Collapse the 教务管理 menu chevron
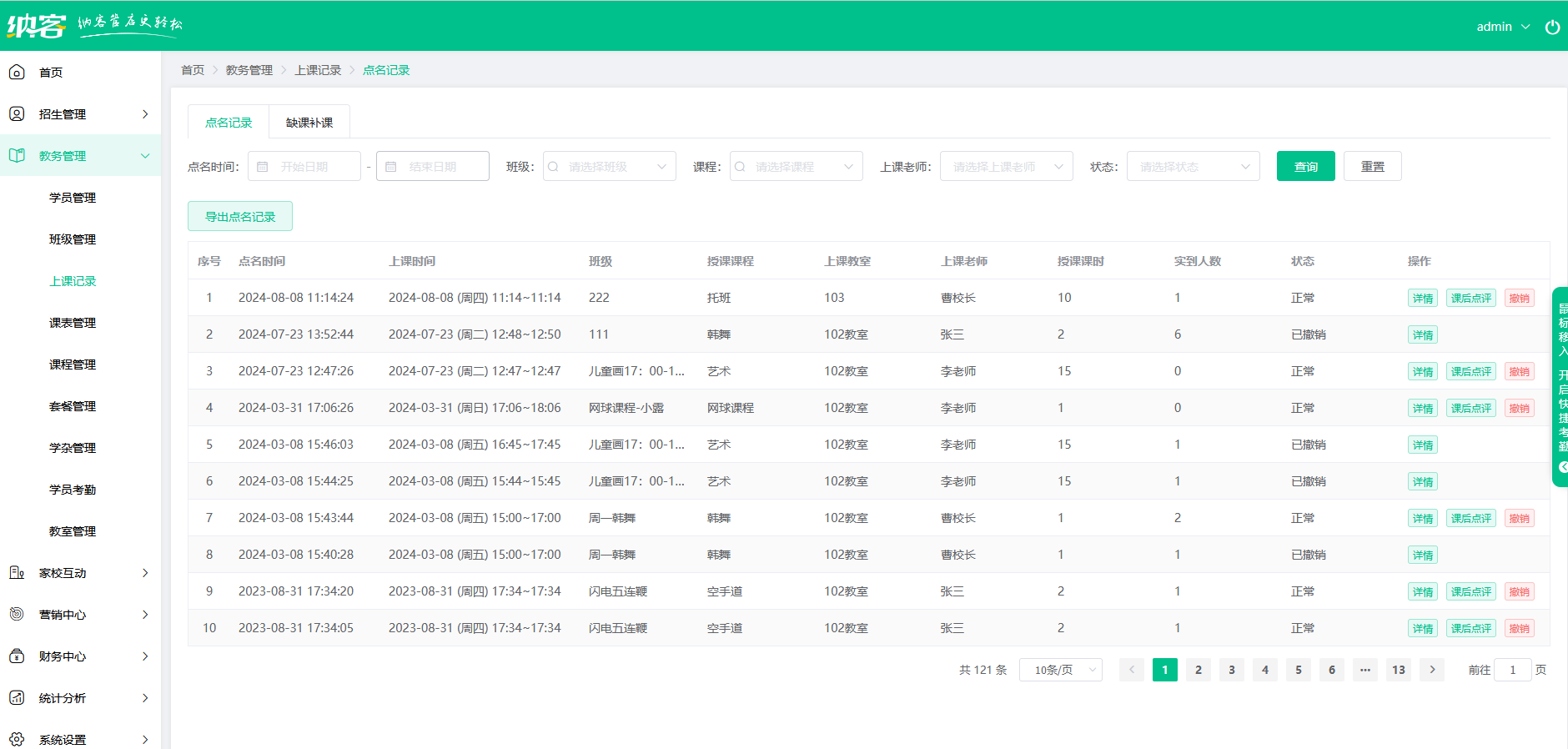This screenshot has width=1568, height=749. [x=145, y=156]
